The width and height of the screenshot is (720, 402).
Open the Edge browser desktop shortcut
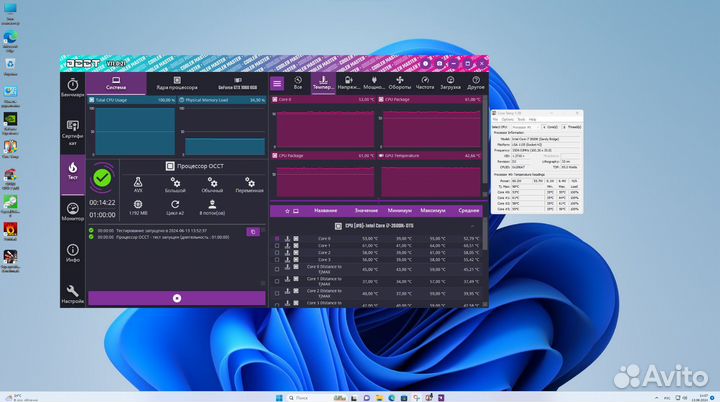tap(10, 40)
